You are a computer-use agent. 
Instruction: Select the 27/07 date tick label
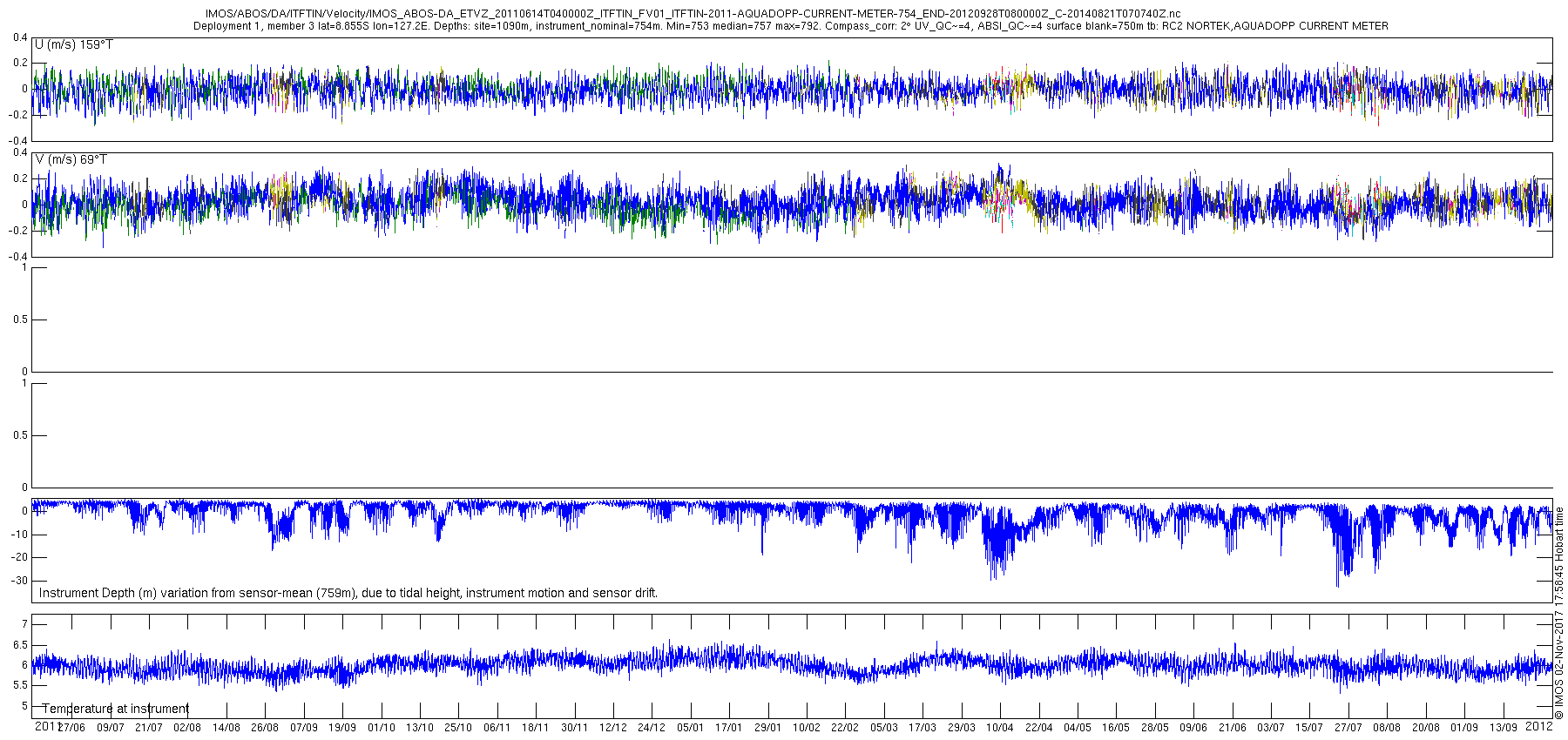click(x=1348, y=728)
